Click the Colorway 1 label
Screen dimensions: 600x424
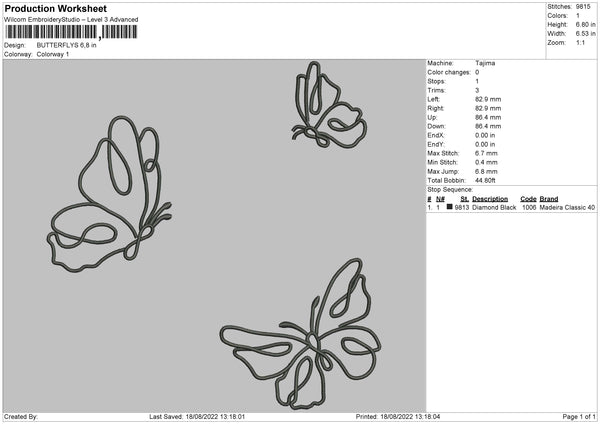pos(53,54)
